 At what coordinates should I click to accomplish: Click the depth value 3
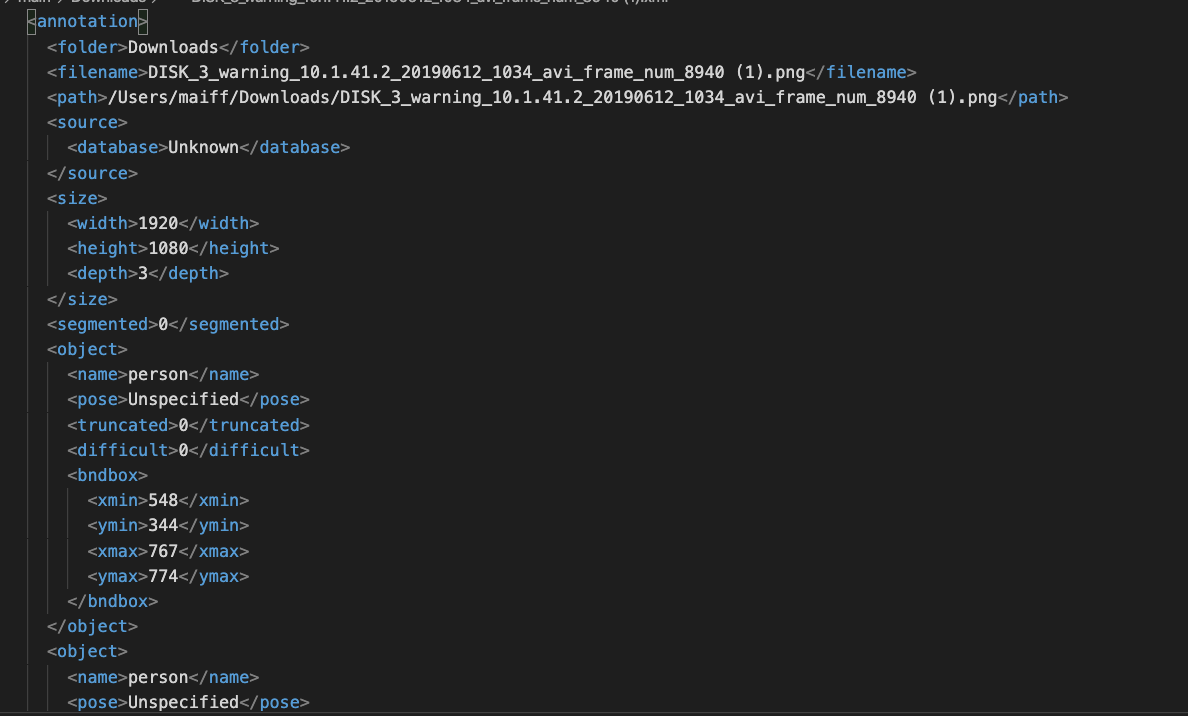pyautogui.click(x=143, y=273)
